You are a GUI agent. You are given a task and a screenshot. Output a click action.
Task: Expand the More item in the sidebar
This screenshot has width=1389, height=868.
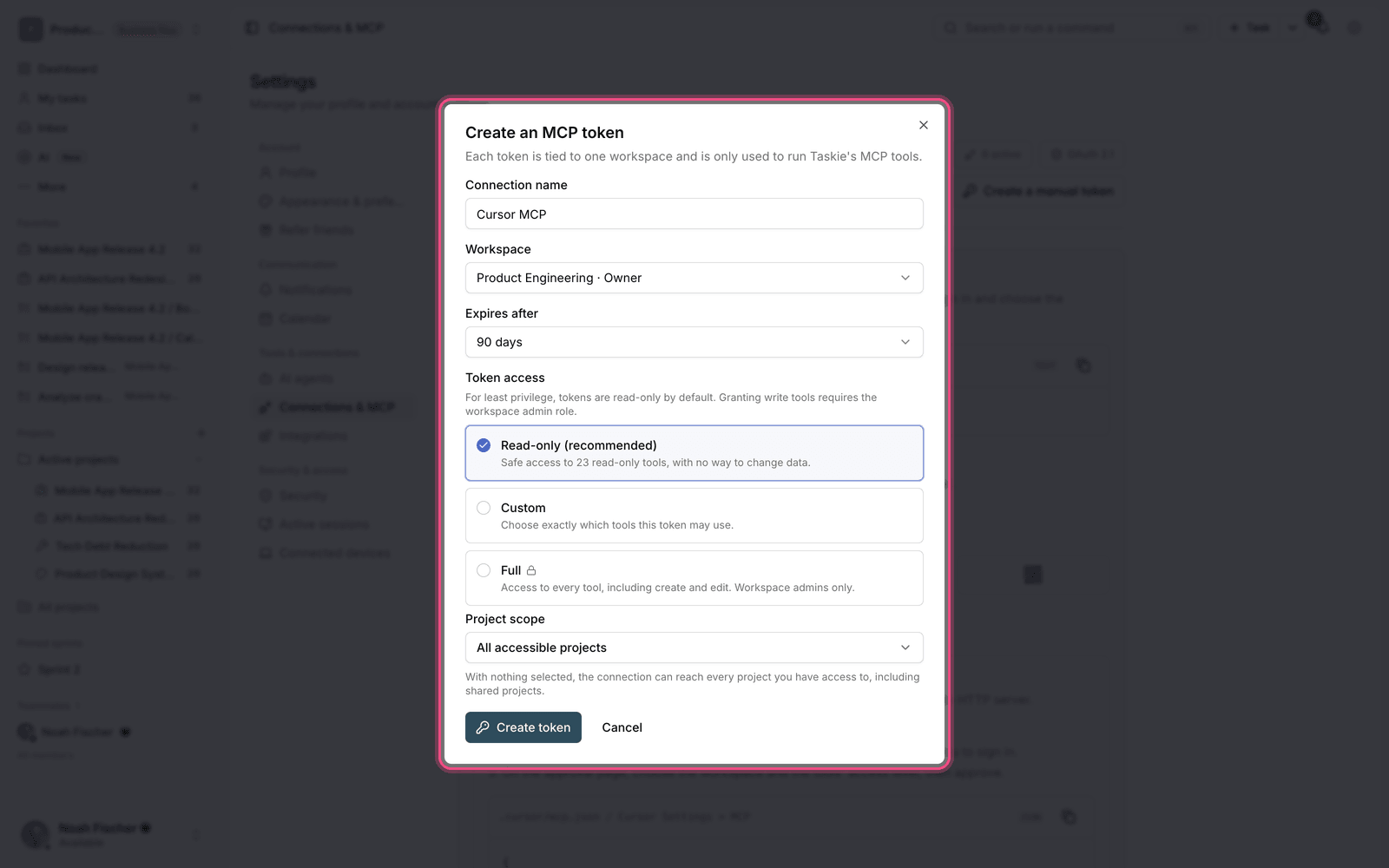(109, 187)
